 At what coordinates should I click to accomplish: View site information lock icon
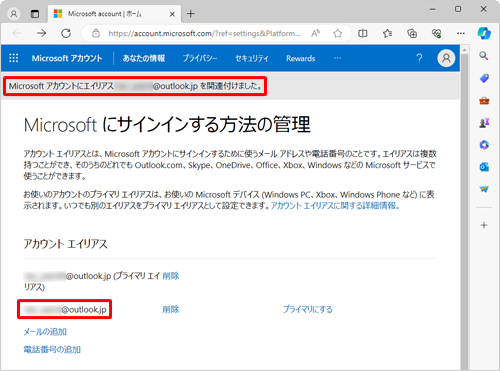coord(96,33)
